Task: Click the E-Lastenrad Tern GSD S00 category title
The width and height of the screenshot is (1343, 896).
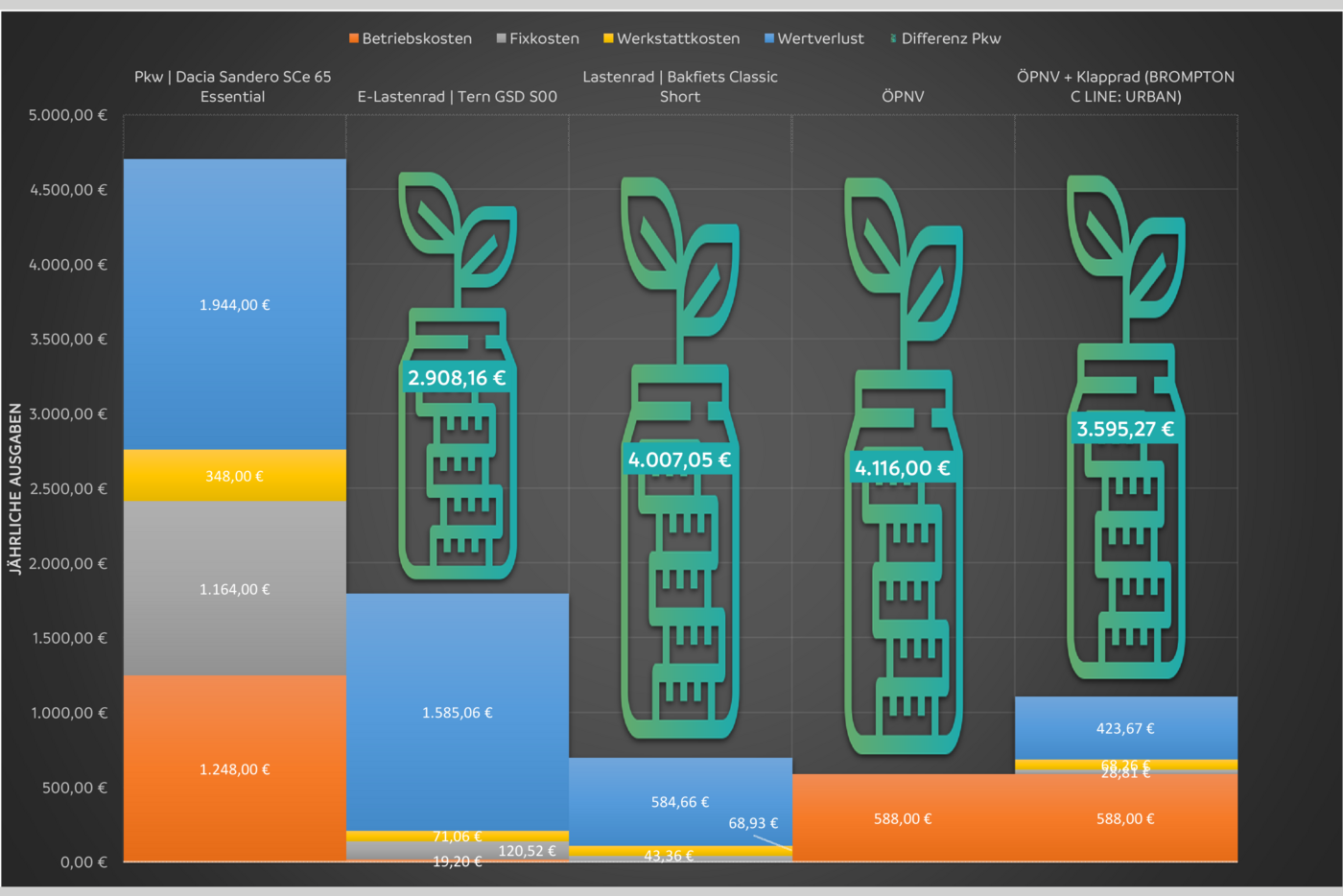Action: coord(458,97)
